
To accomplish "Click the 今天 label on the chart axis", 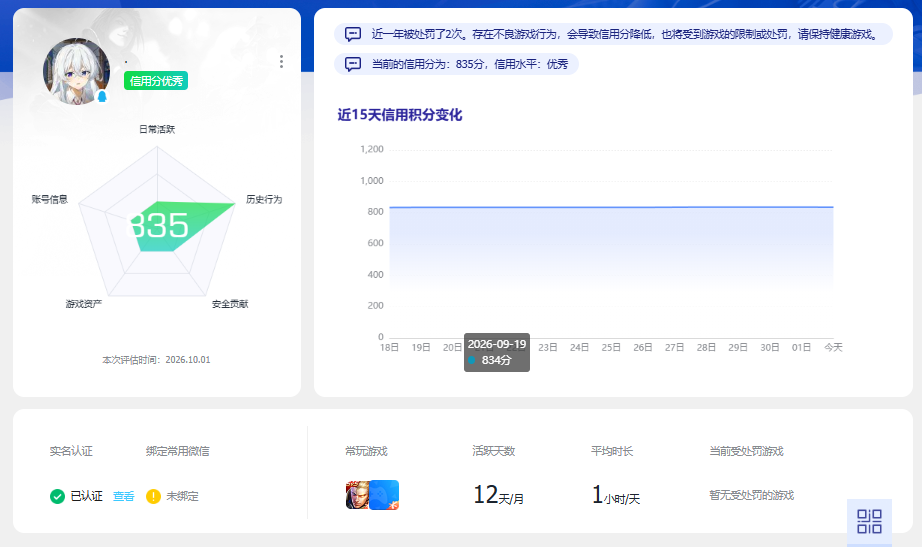I will pos(833,348).
